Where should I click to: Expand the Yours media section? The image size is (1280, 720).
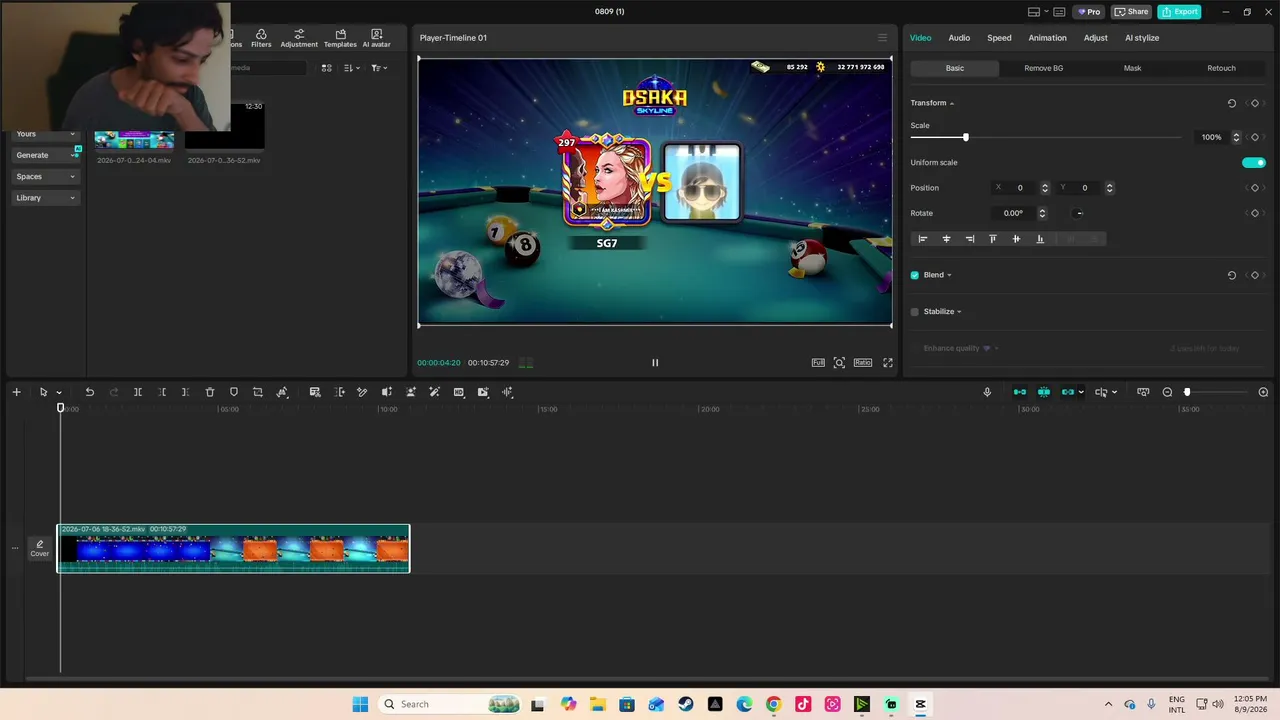point(46,134)
